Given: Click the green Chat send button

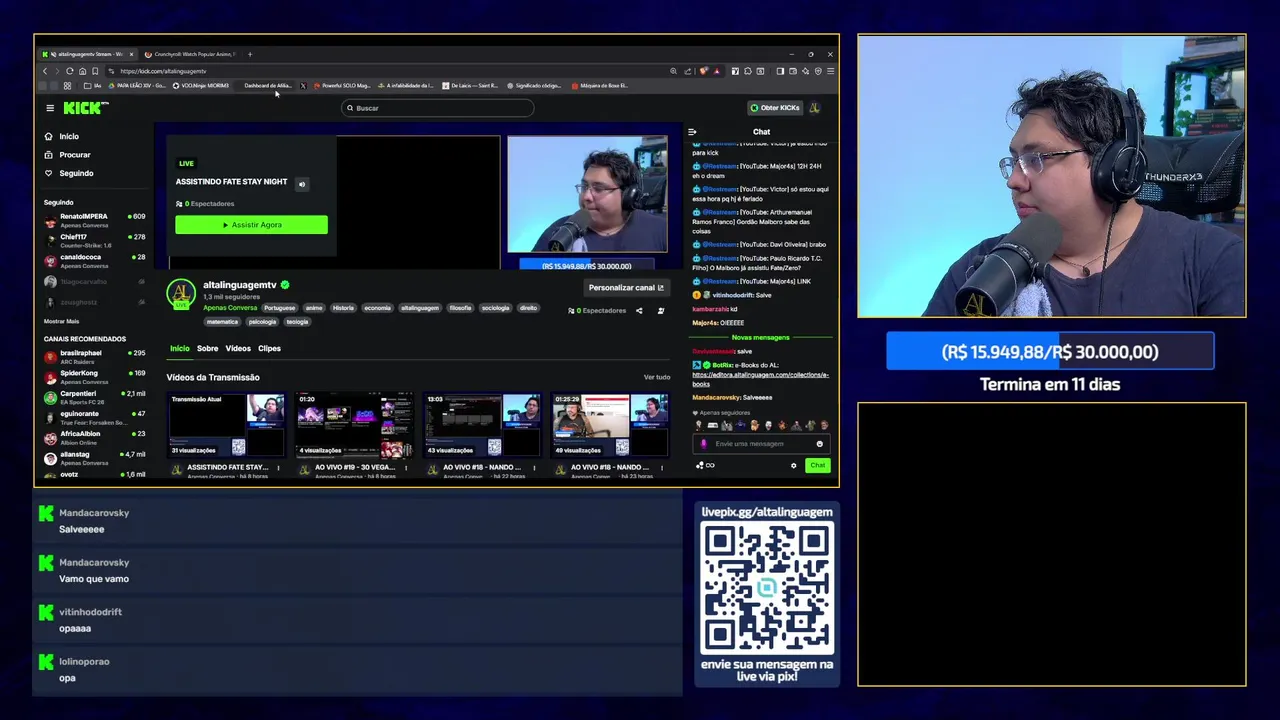Looking at the screenshot, I should 818,465.
